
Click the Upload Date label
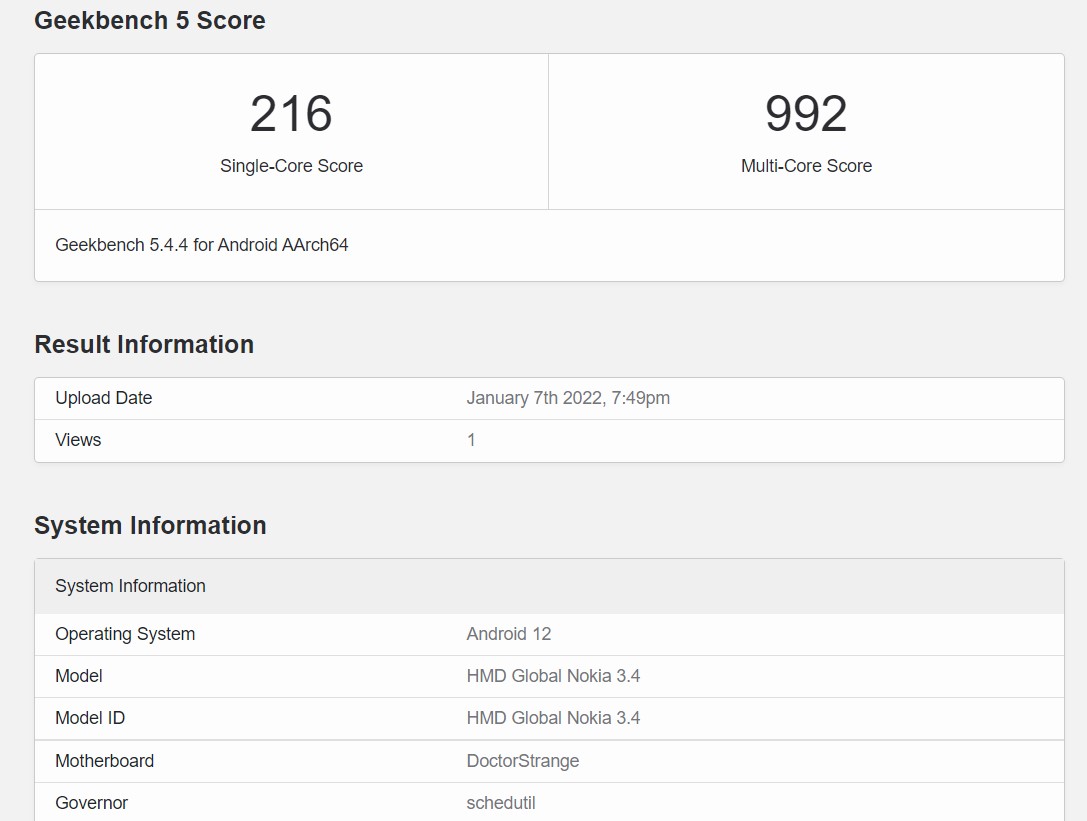[103, 398]
